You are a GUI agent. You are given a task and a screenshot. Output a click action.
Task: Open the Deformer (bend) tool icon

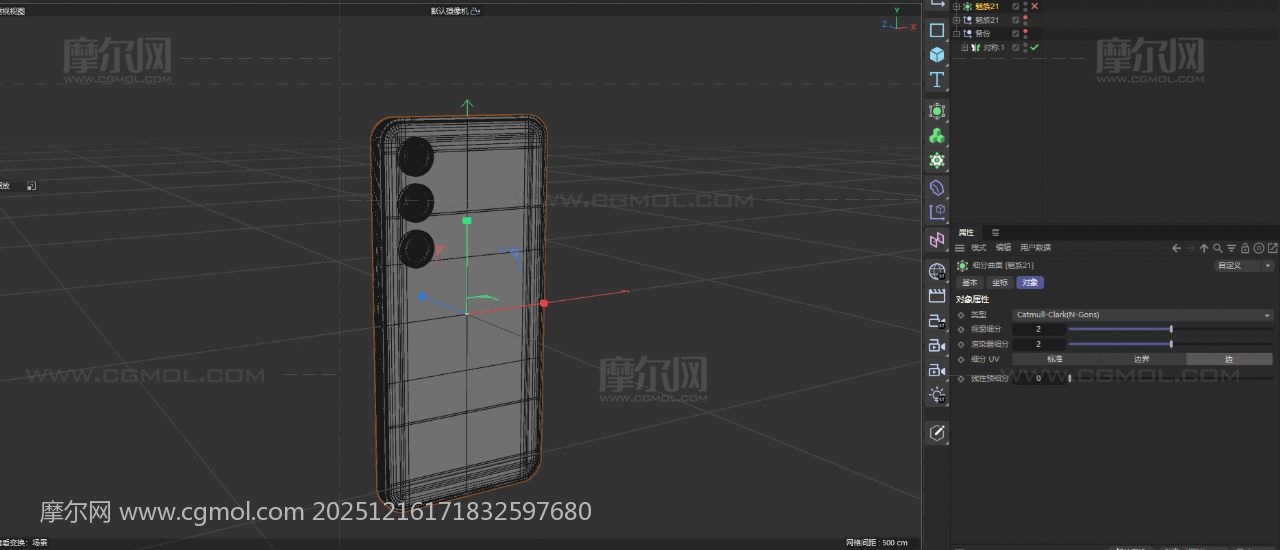pyautogui.click(x=937, y=187)
